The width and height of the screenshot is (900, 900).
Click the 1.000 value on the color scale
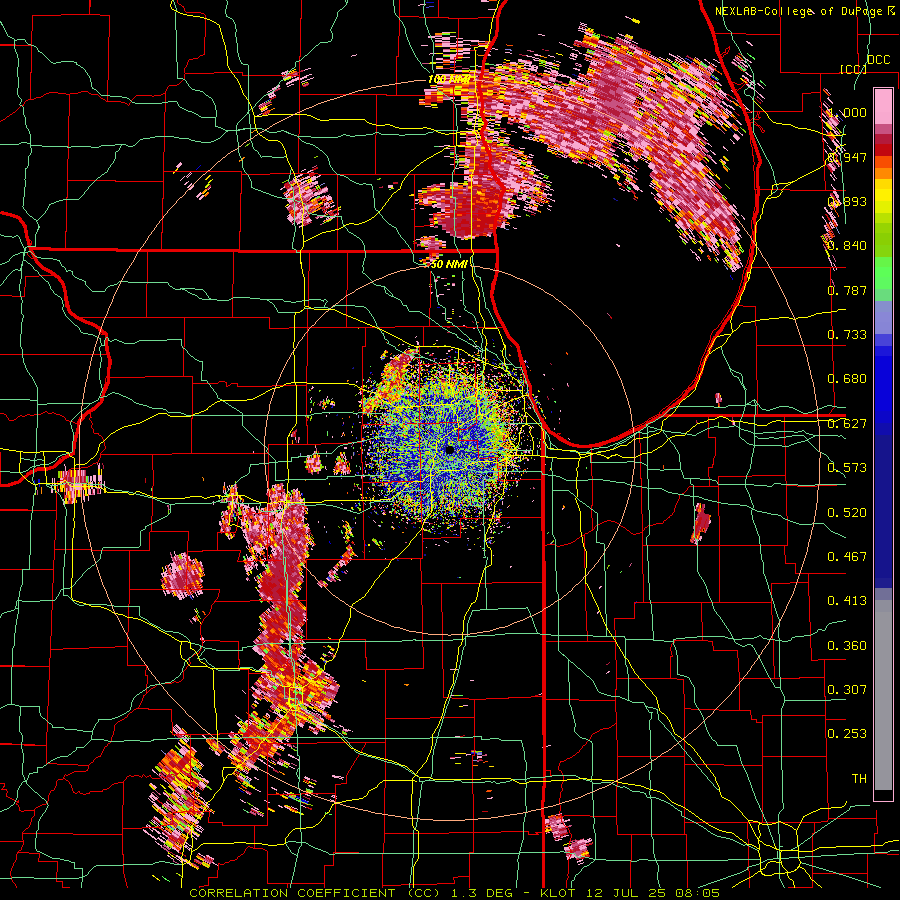(847, 112)
